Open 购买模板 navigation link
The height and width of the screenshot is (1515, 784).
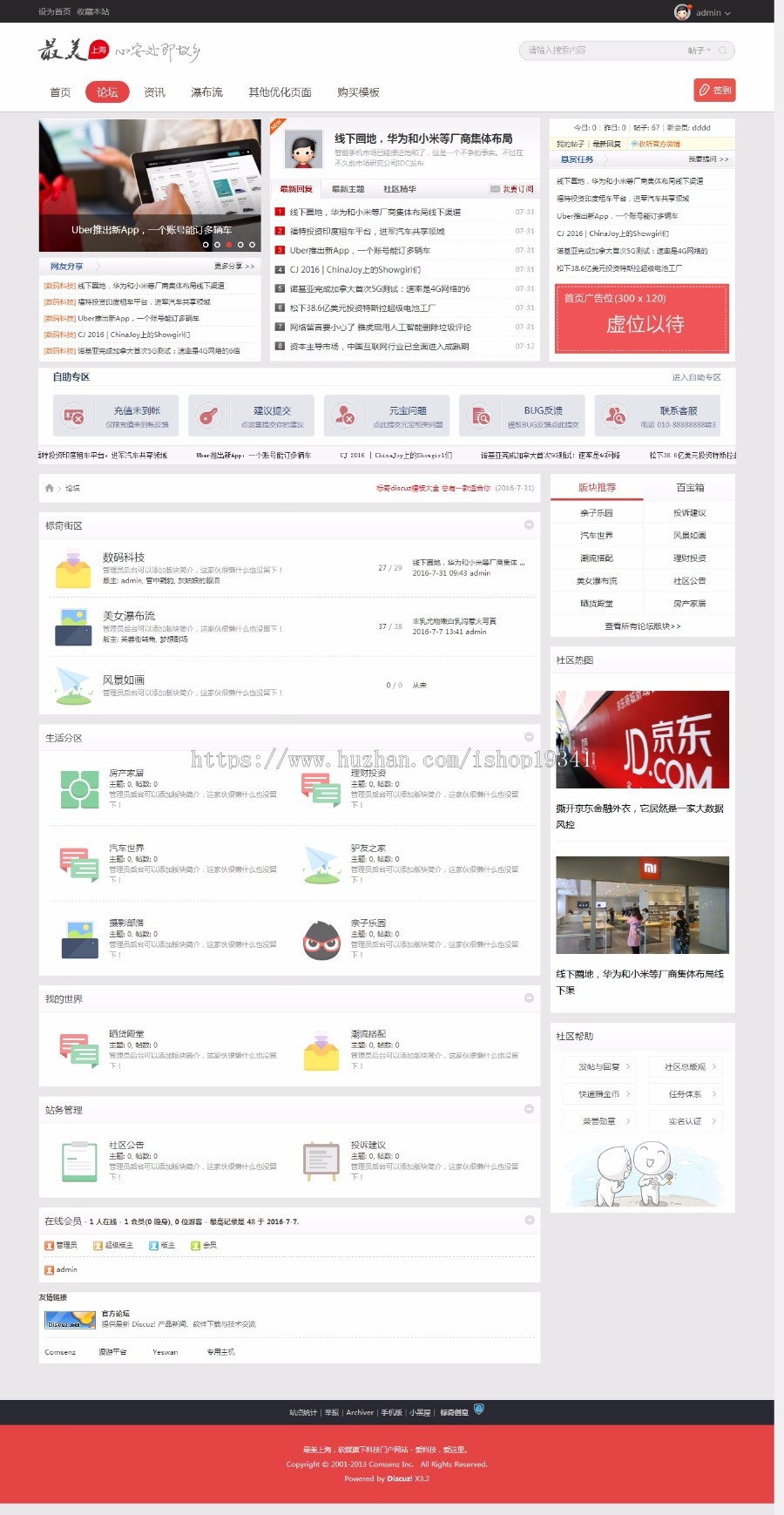358,92
